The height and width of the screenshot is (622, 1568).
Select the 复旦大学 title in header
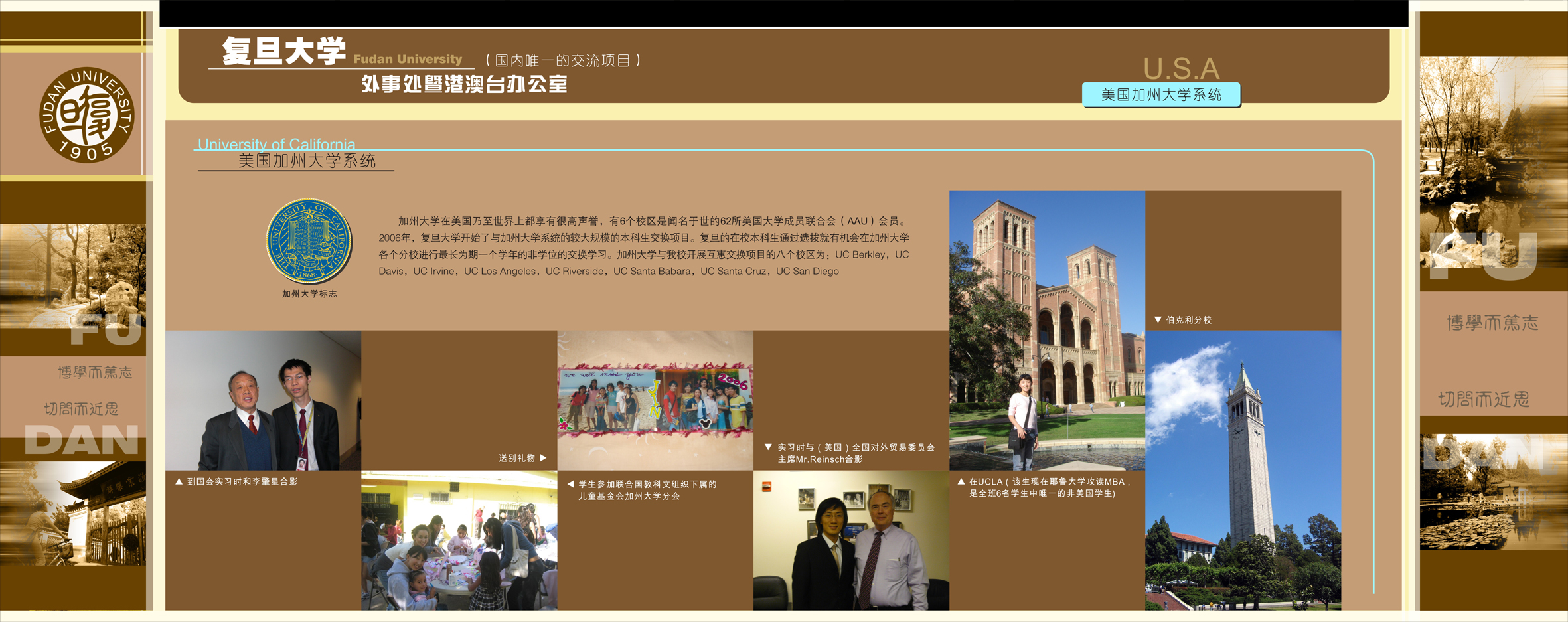pyautogui.click(x=283, y=52)
